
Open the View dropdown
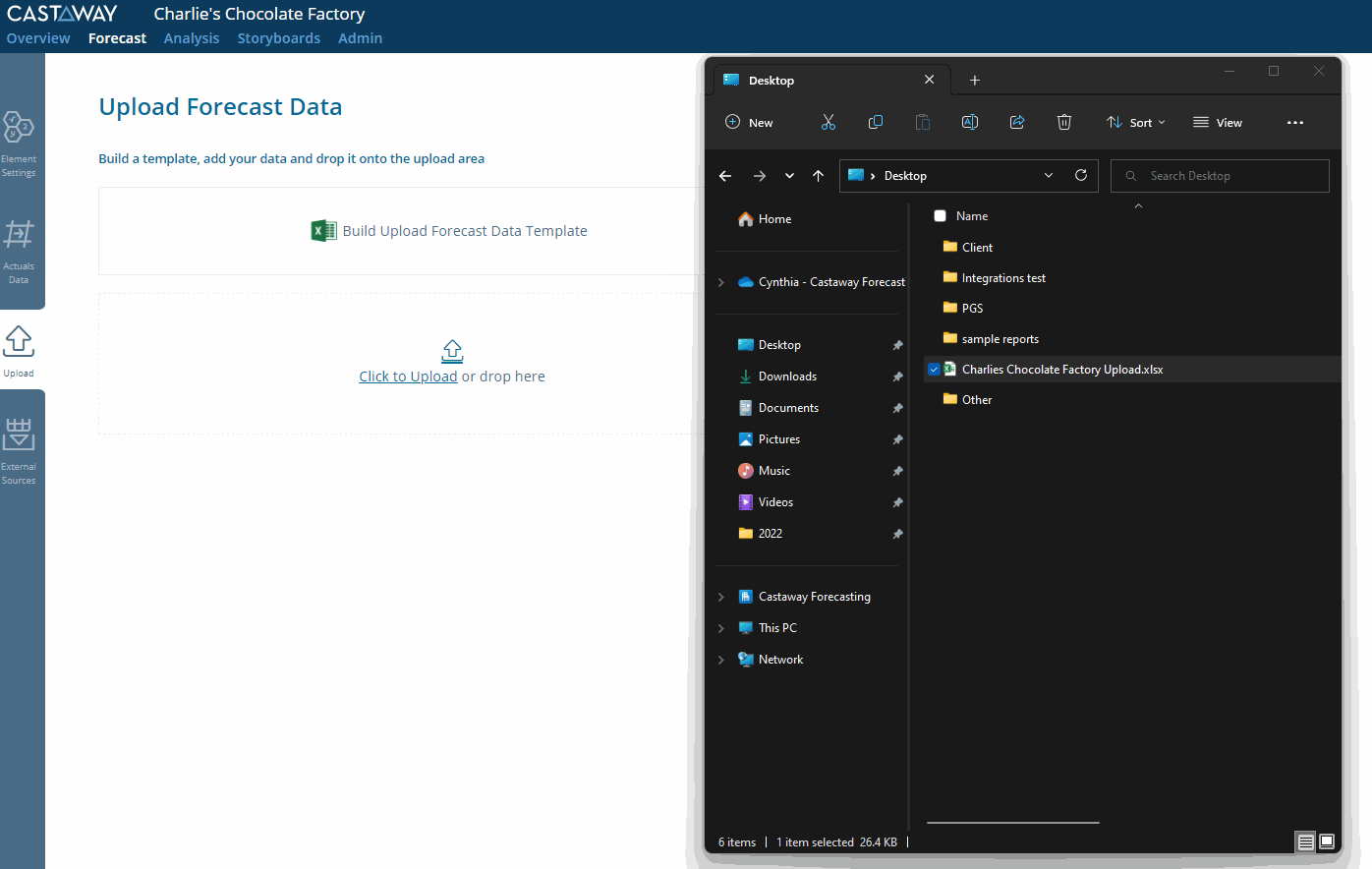(x=1218, y=123)
